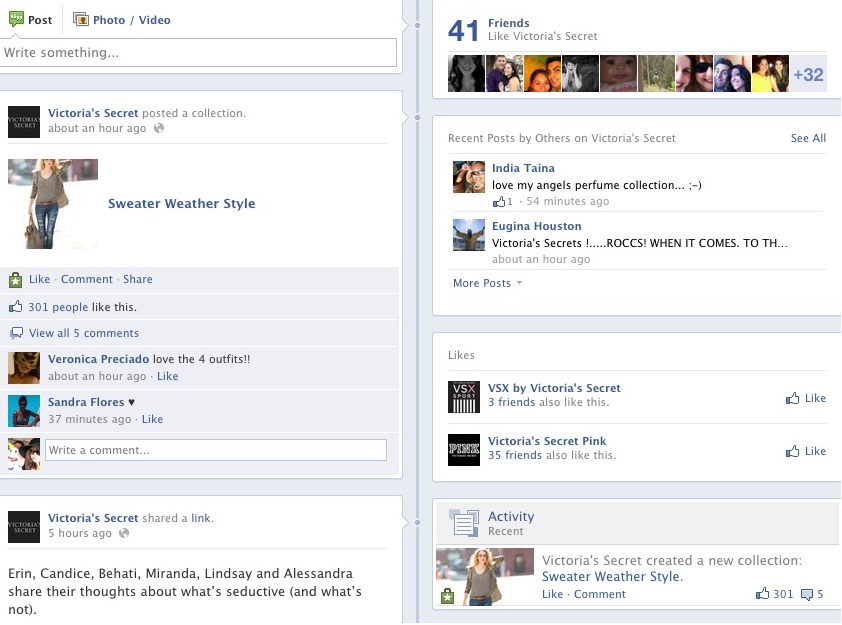Image resolution: width=842 pixels, height=625 pixels.
Task: Click Comment on the collection post
Action: coord(86,279)
